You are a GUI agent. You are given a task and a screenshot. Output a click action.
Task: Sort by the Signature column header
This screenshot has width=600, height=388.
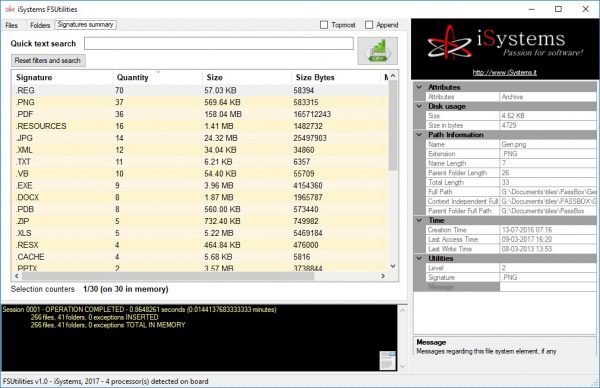click(63, 77)
